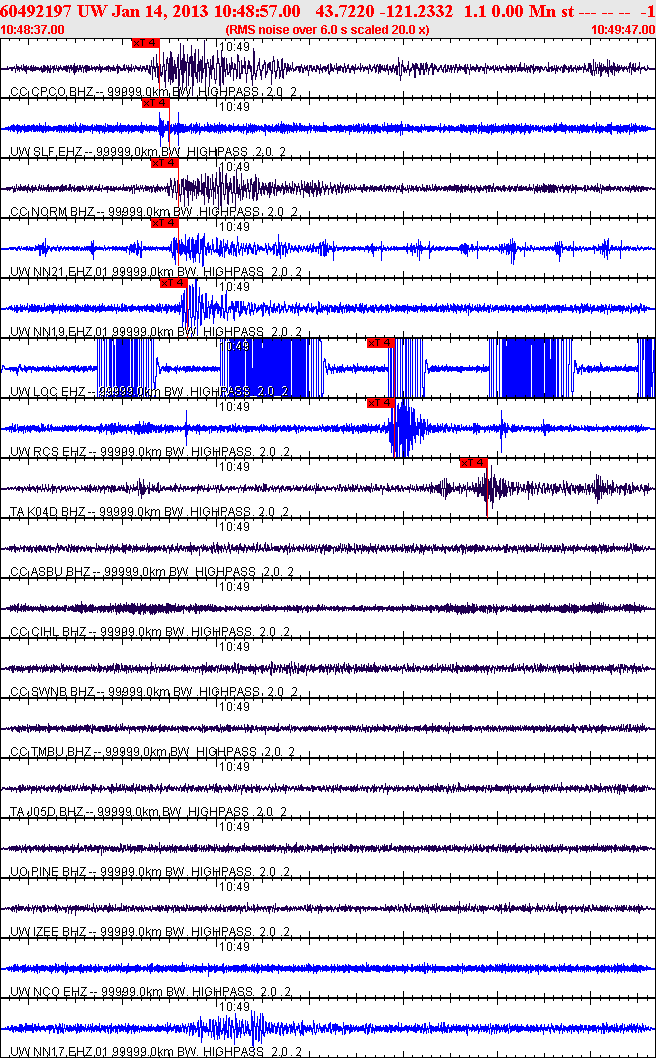Image resolution: width=656 pixels, height=1058 pixels.
Task: Select the xT 4 pick flag on NN19 trace
Action: click(173, 283)
